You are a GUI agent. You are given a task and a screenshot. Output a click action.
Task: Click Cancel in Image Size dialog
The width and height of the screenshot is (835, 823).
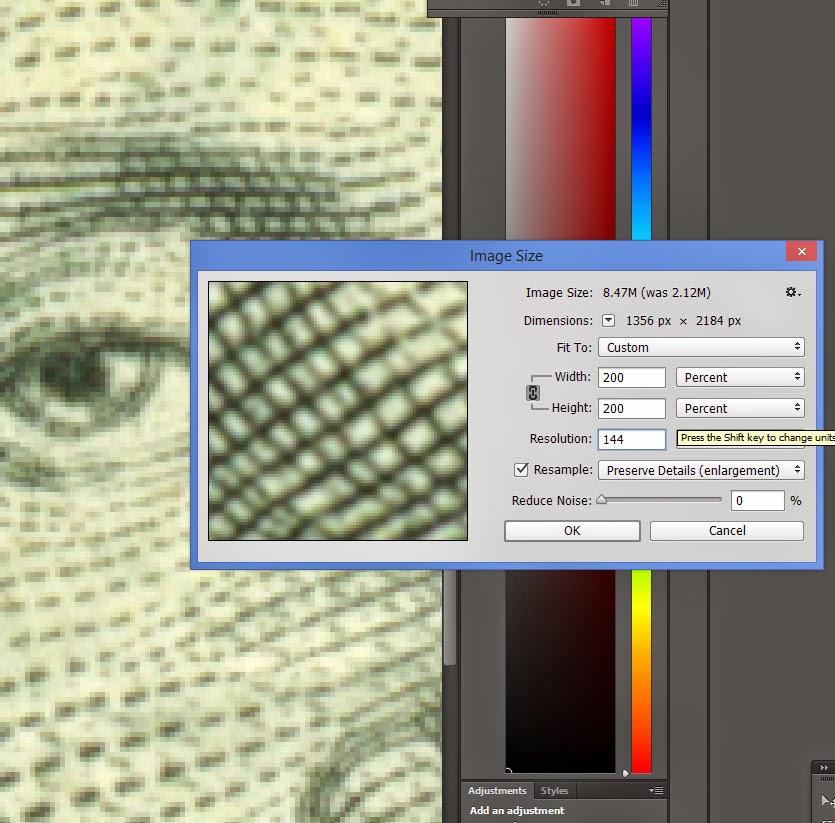click(727, 531)
